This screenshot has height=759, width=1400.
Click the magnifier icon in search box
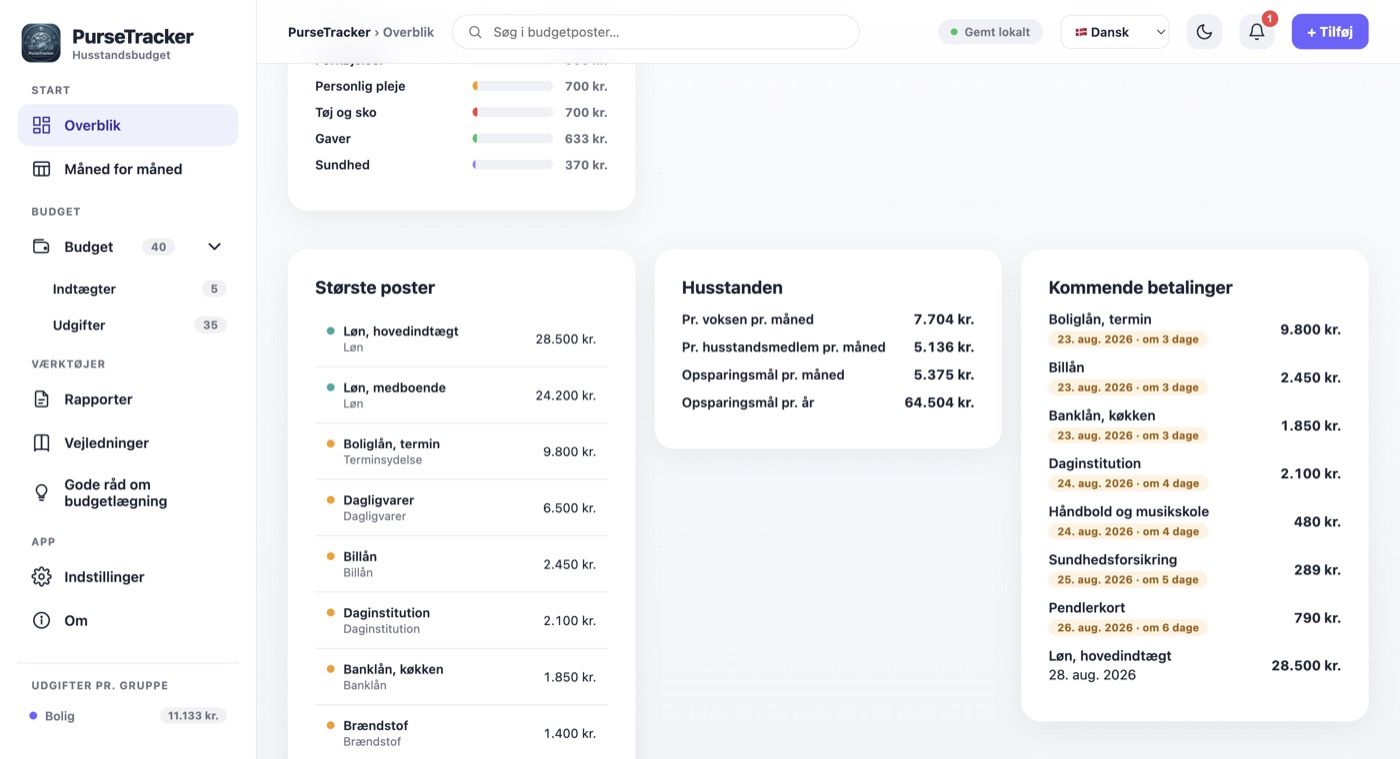pyautogui.click(x=476, y=32)
